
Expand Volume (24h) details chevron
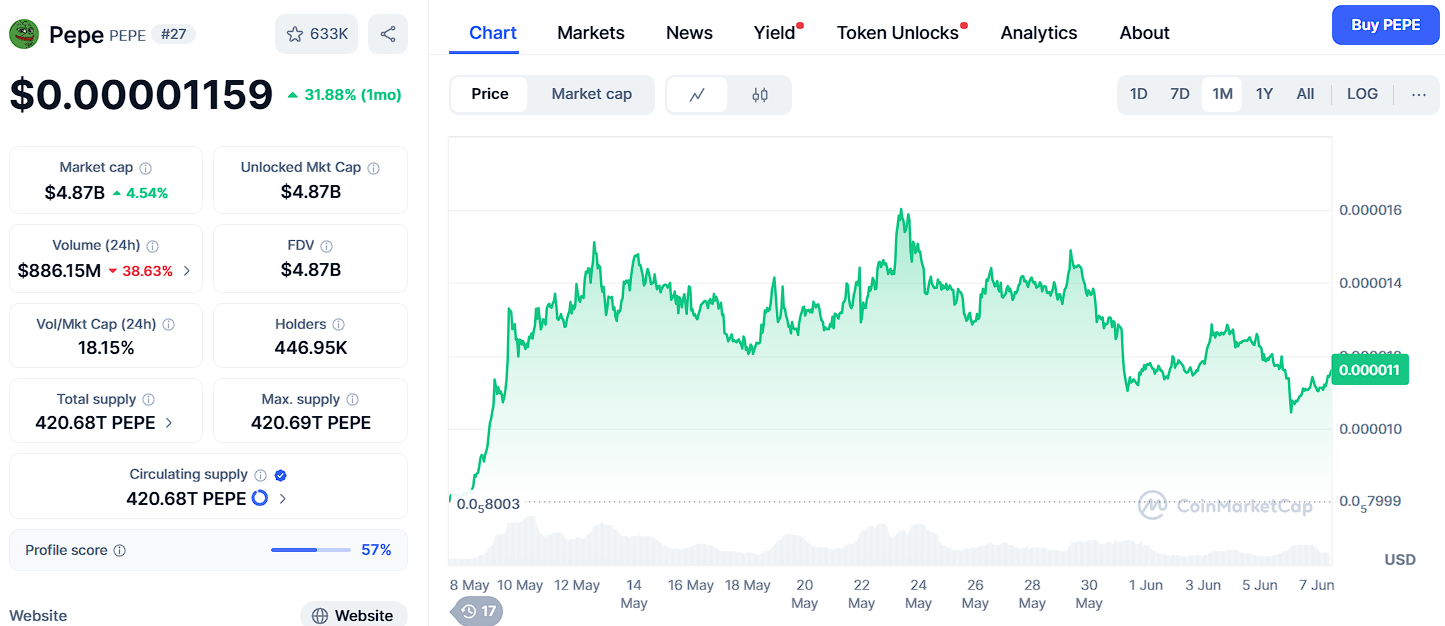click(187, 271)
